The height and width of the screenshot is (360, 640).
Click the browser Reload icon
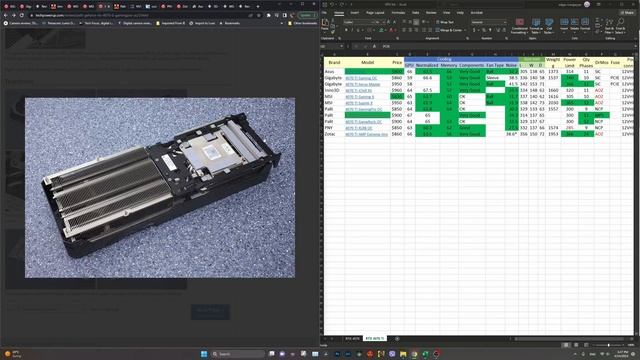coord(22,15)
